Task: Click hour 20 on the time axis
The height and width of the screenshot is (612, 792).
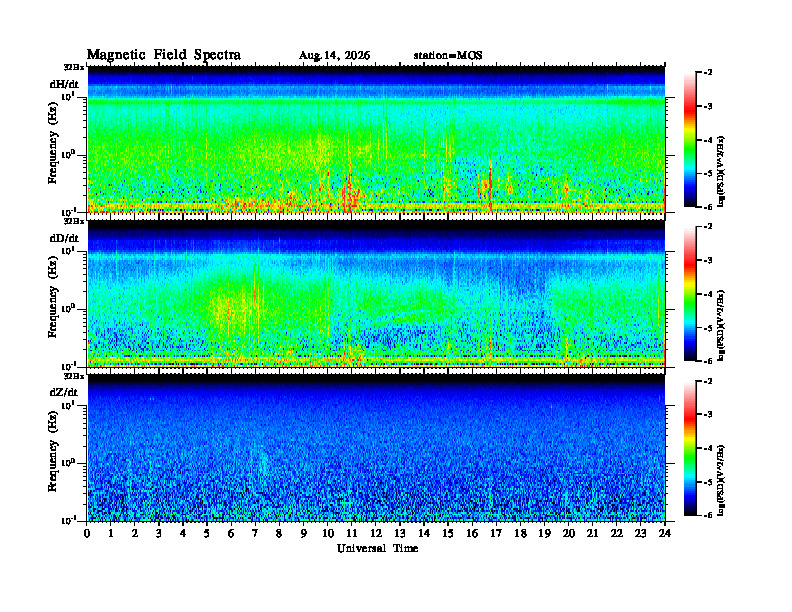Action: [x=568, y=533]
